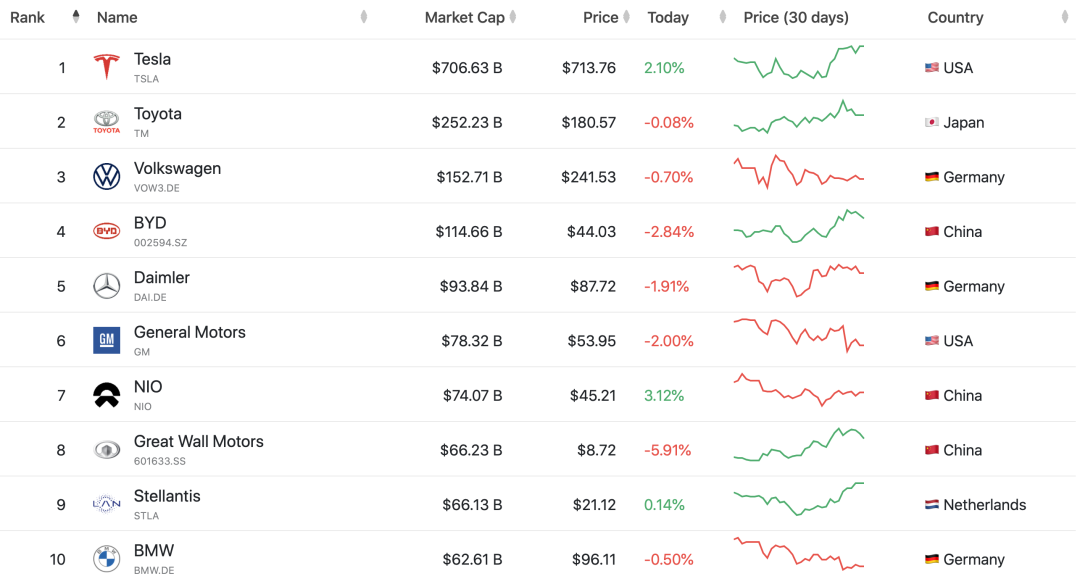Click the Netherlands flag next to Stellantis
Viewport: 1080px width, 584px height.
pyautogui.click(x=932, y=505)
